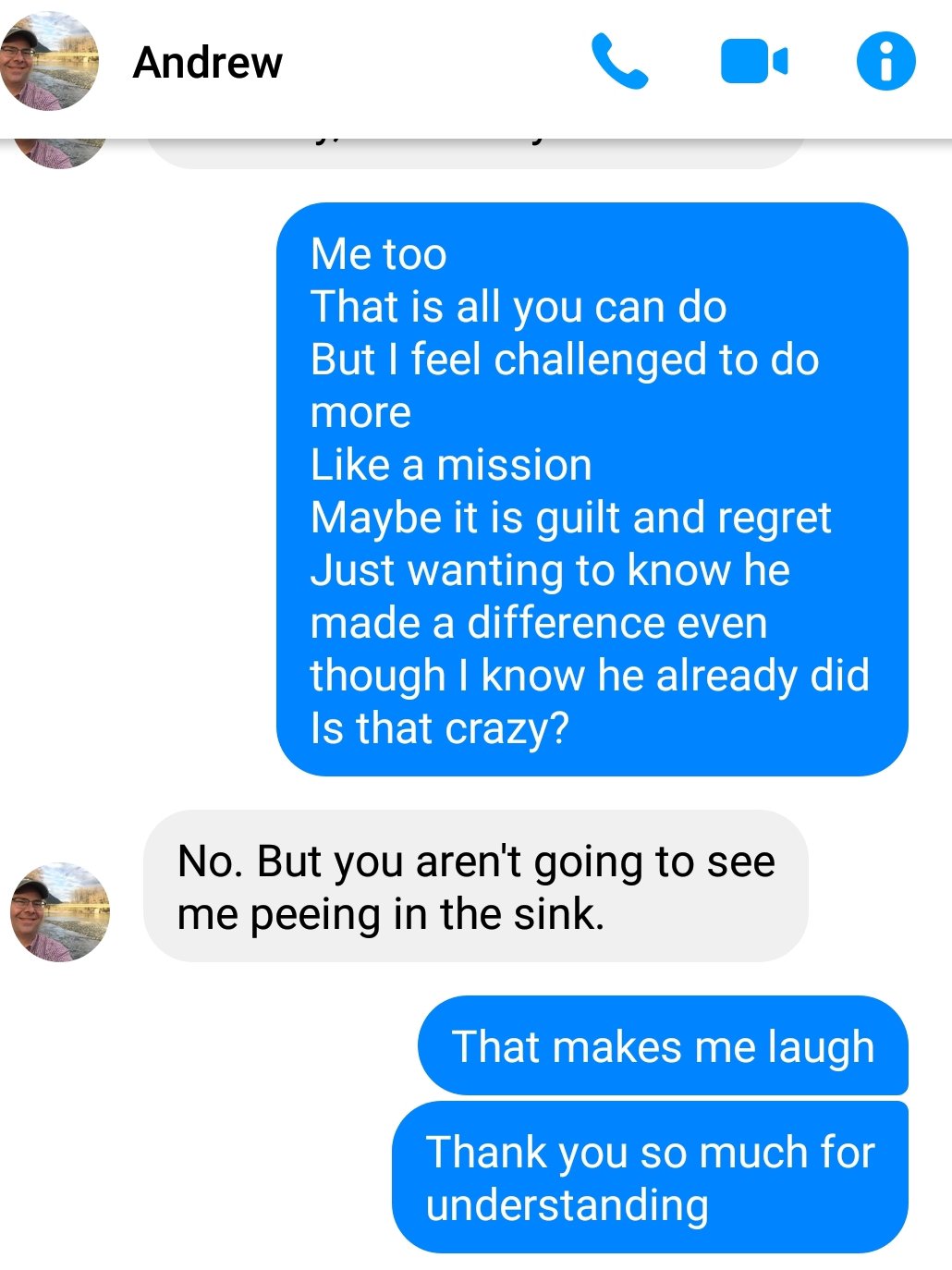The width and height of the screenshot is (952, 1270).
Task: Click "though I know he already did" line
Action: click(x=590, y=676)
